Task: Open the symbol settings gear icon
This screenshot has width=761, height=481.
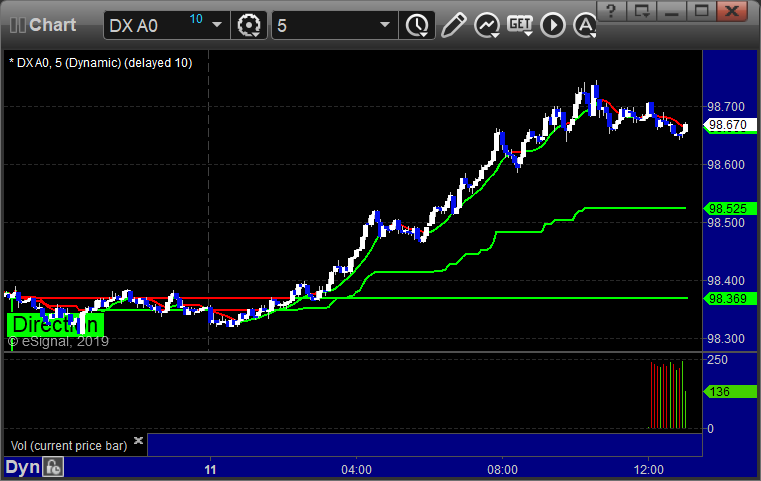Action: (248, 25)
